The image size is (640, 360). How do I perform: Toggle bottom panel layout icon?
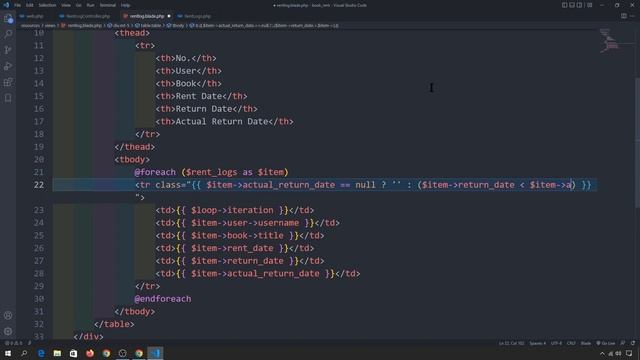click(x=572, y=5)
